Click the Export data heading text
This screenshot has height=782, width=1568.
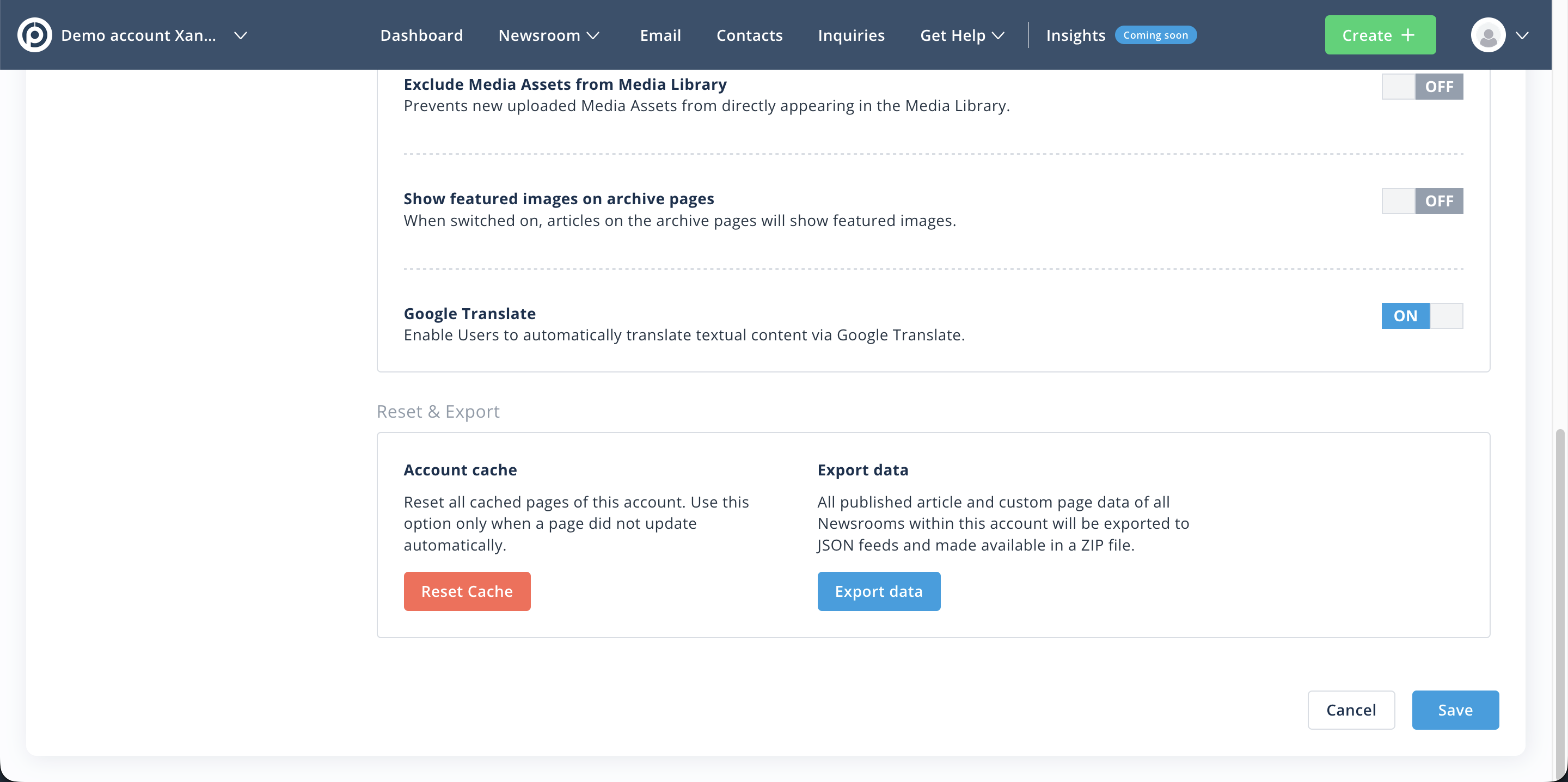[x=862, y=469]
